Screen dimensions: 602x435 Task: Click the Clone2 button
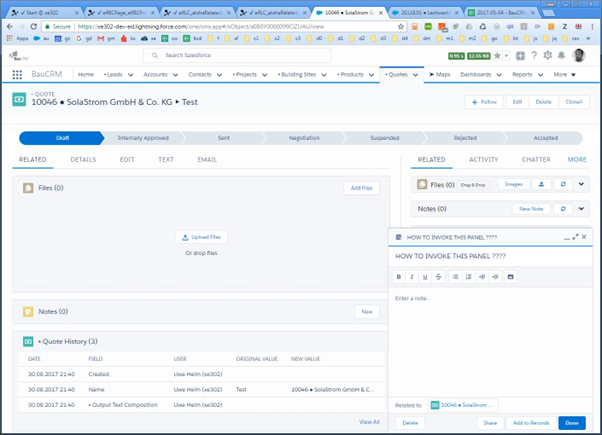(x=574, y=102)
